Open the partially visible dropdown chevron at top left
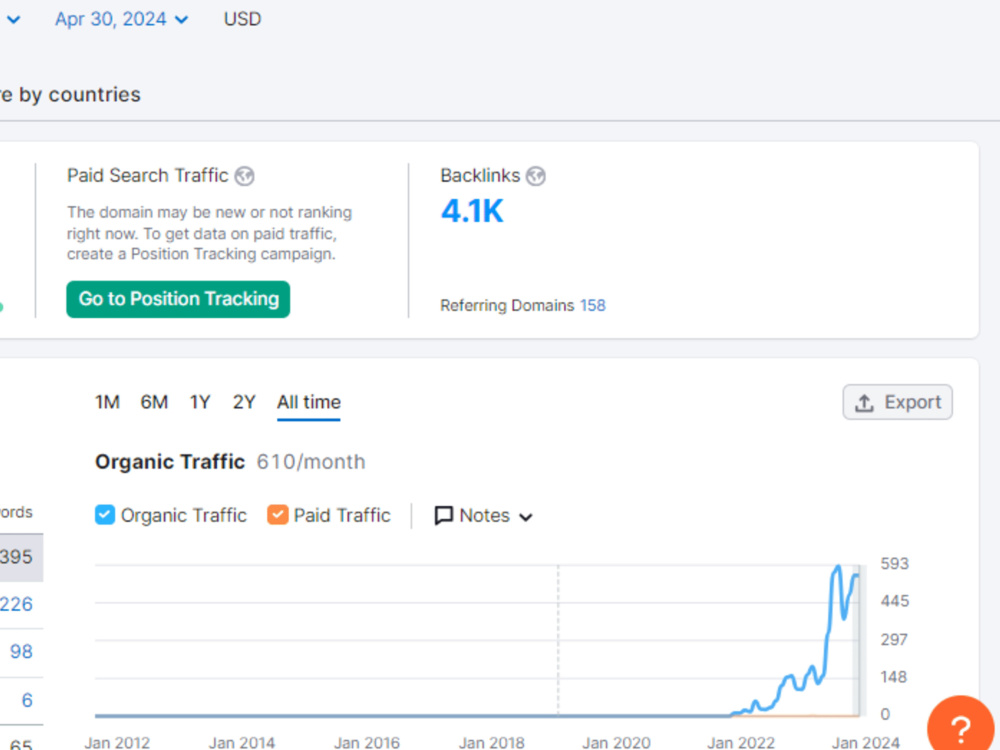The height and width of the screenshot is (750, 1000). coord(13,20)
